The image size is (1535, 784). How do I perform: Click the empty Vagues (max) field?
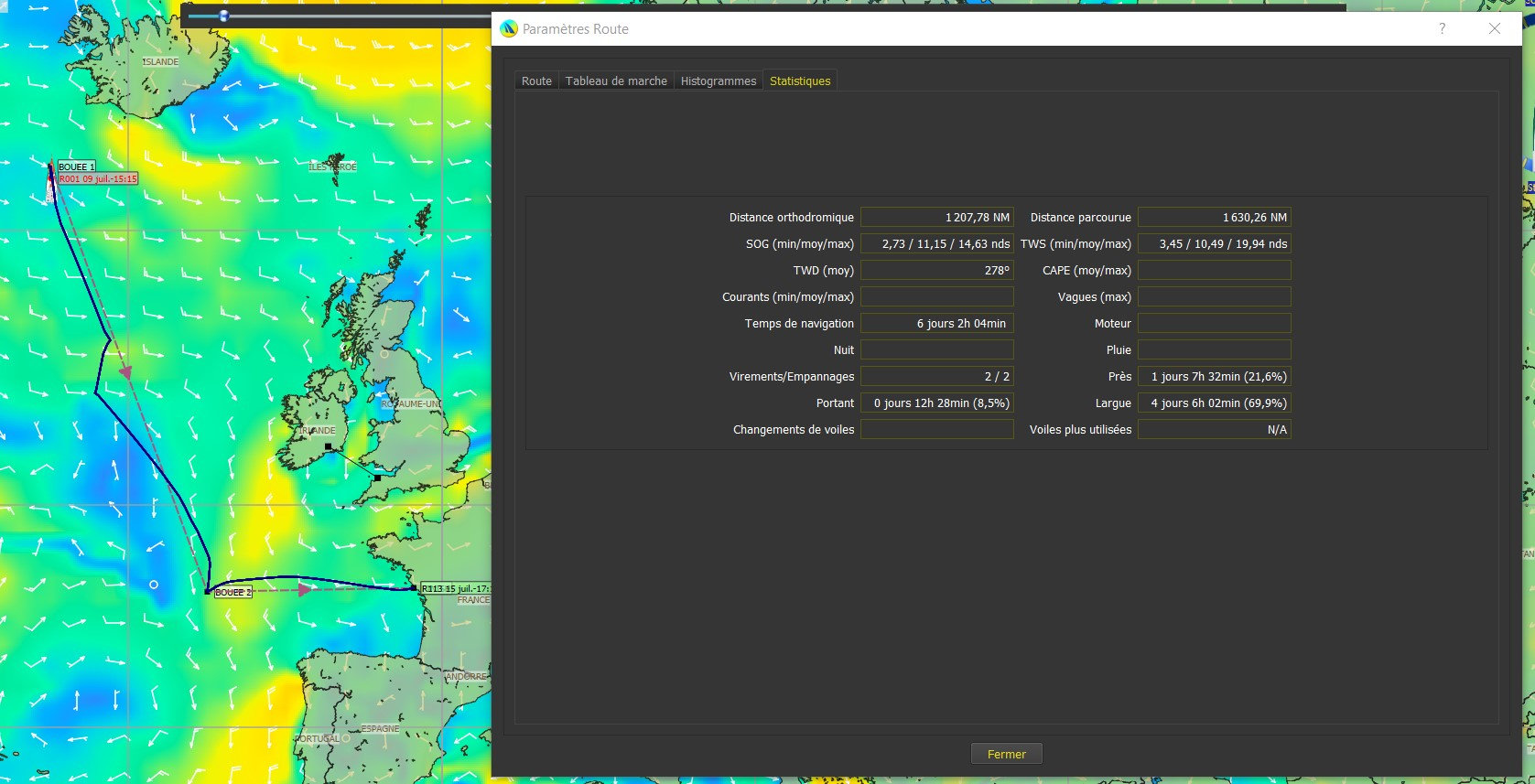point(1215,297)
